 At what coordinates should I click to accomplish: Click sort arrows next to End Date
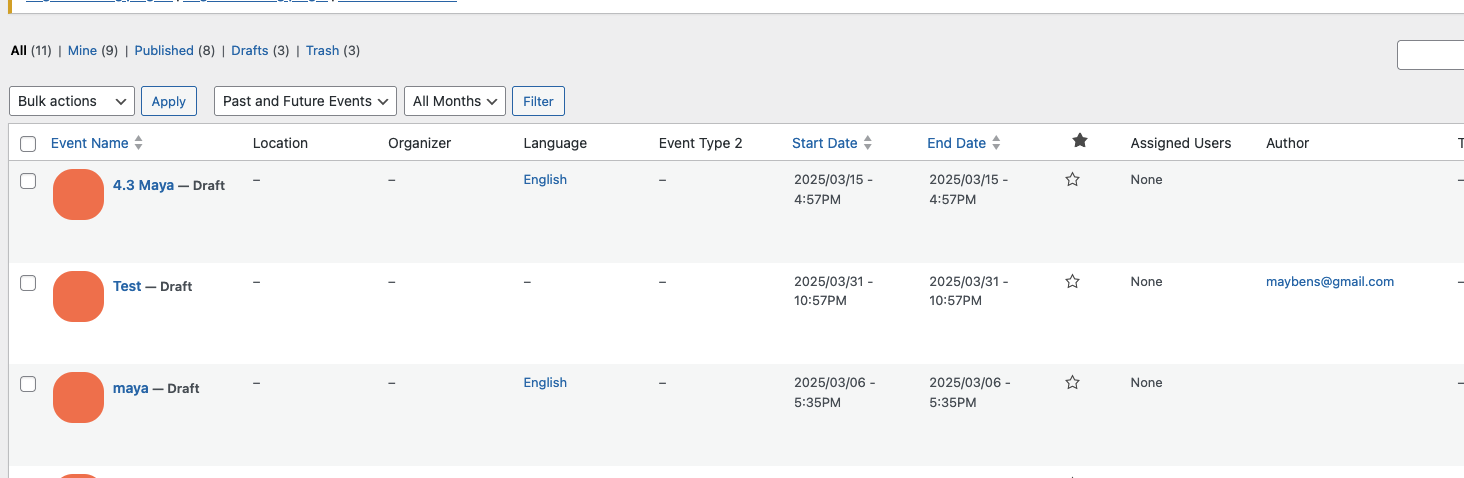[x=997, y=143]
